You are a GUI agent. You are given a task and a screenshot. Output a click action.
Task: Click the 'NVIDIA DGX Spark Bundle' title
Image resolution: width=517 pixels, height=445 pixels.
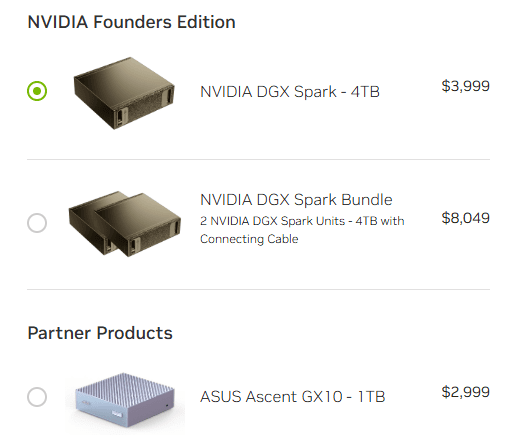(296, 200)
